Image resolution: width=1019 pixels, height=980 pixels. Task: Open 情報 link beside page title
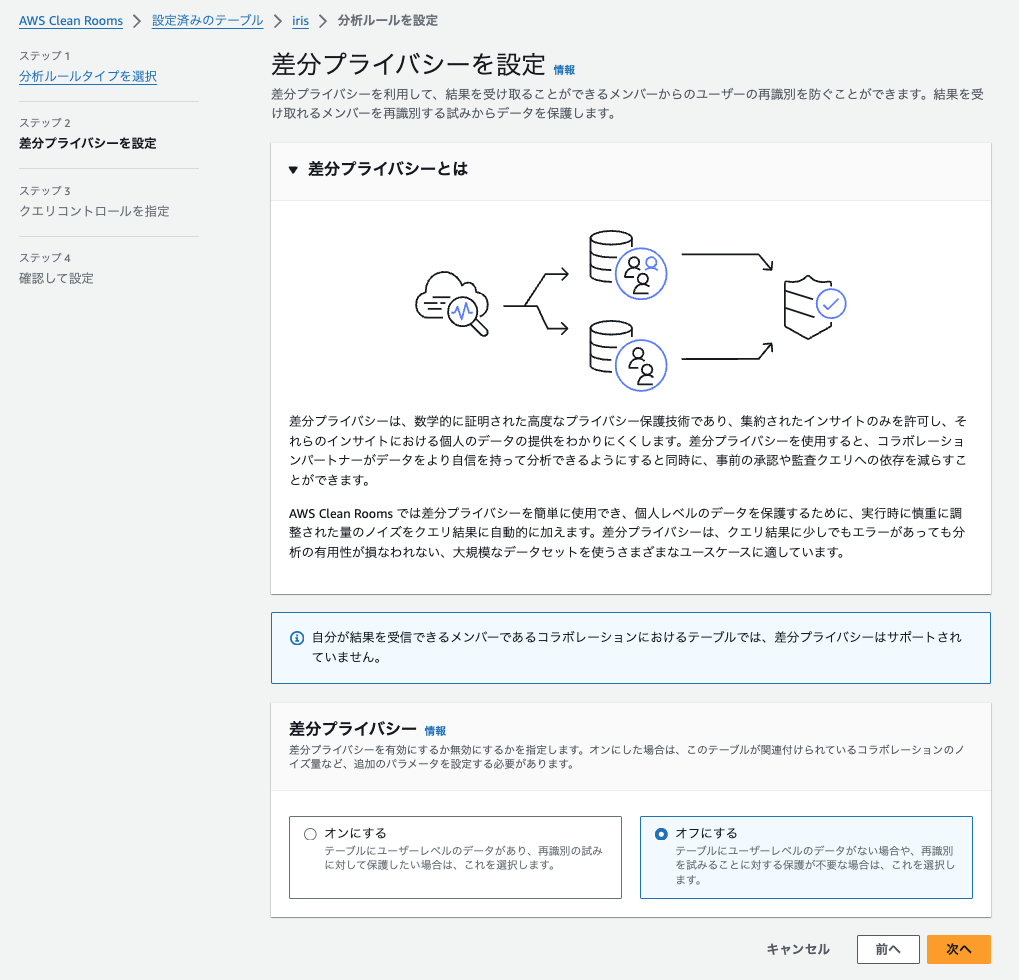click(x=564, y=70)
